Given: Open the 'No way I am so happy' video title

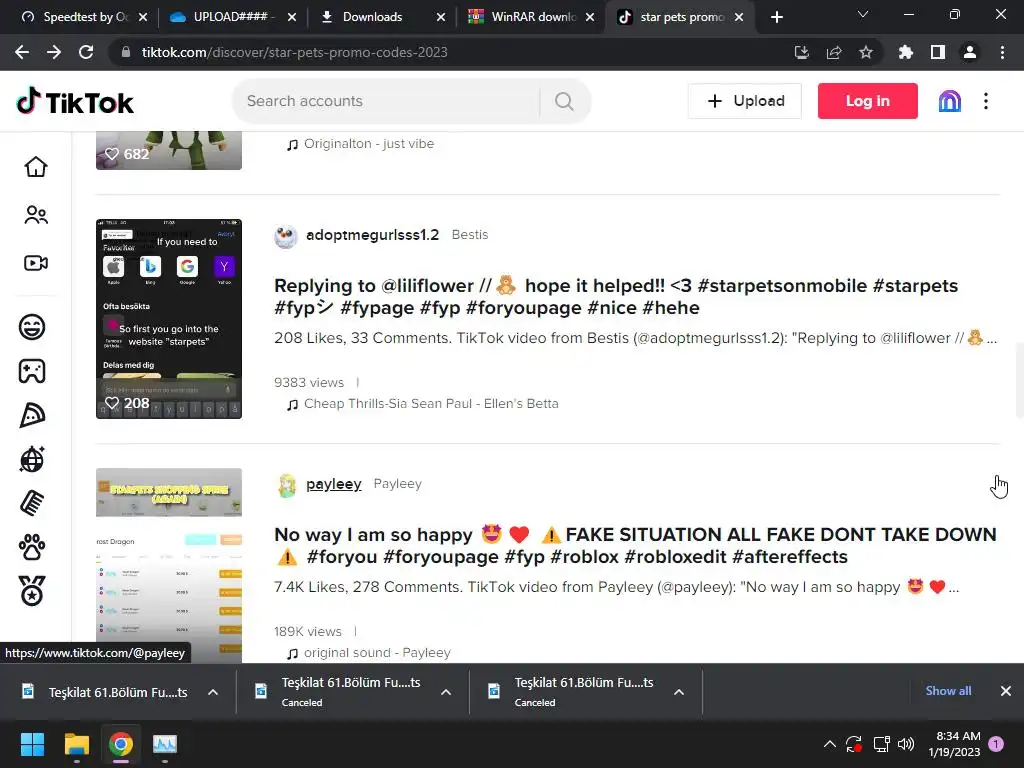Looking at the screenshot, I should point(635,545).
